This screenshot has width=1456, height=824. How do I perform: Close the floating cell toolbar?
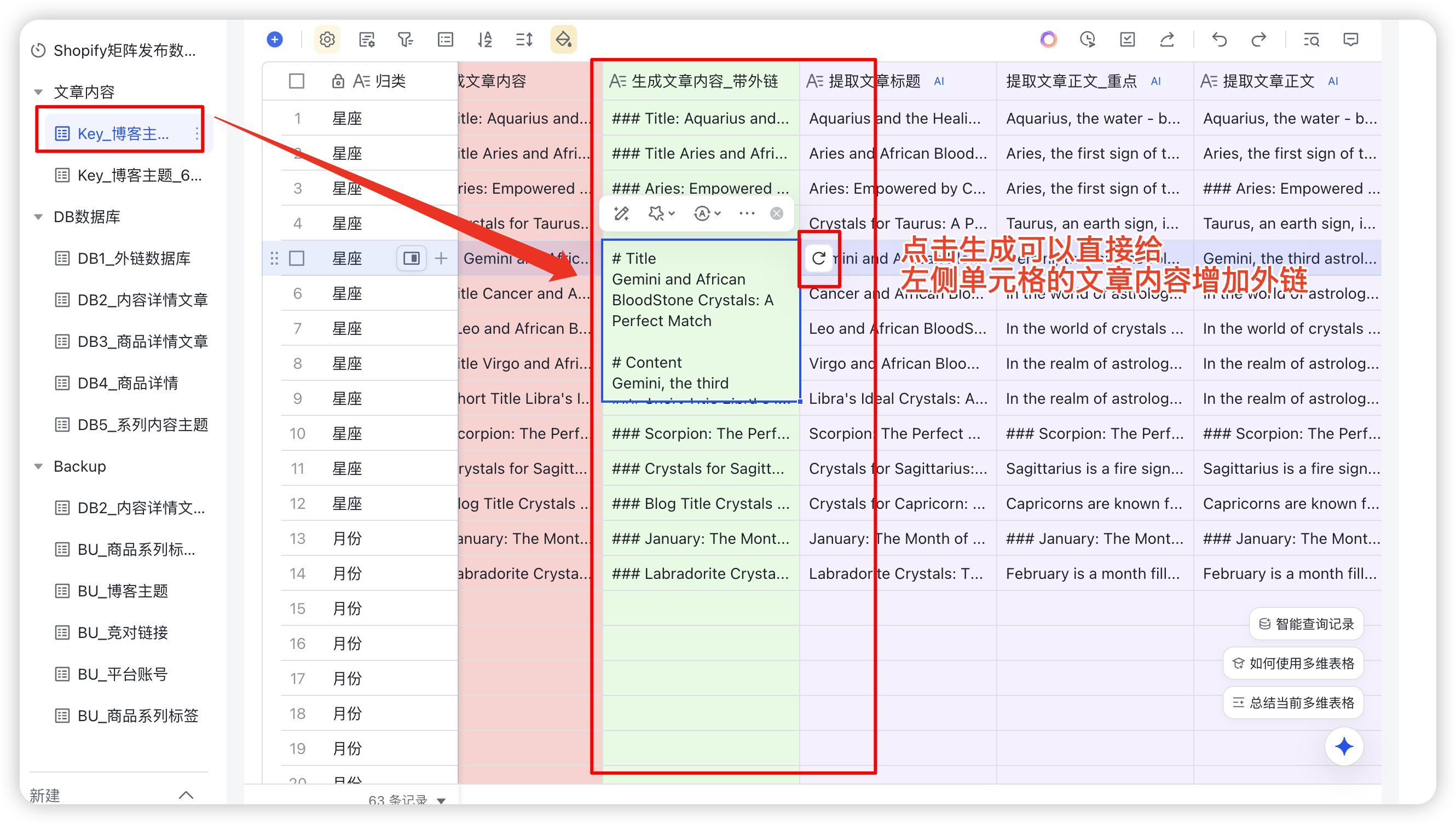coord(777,213)
